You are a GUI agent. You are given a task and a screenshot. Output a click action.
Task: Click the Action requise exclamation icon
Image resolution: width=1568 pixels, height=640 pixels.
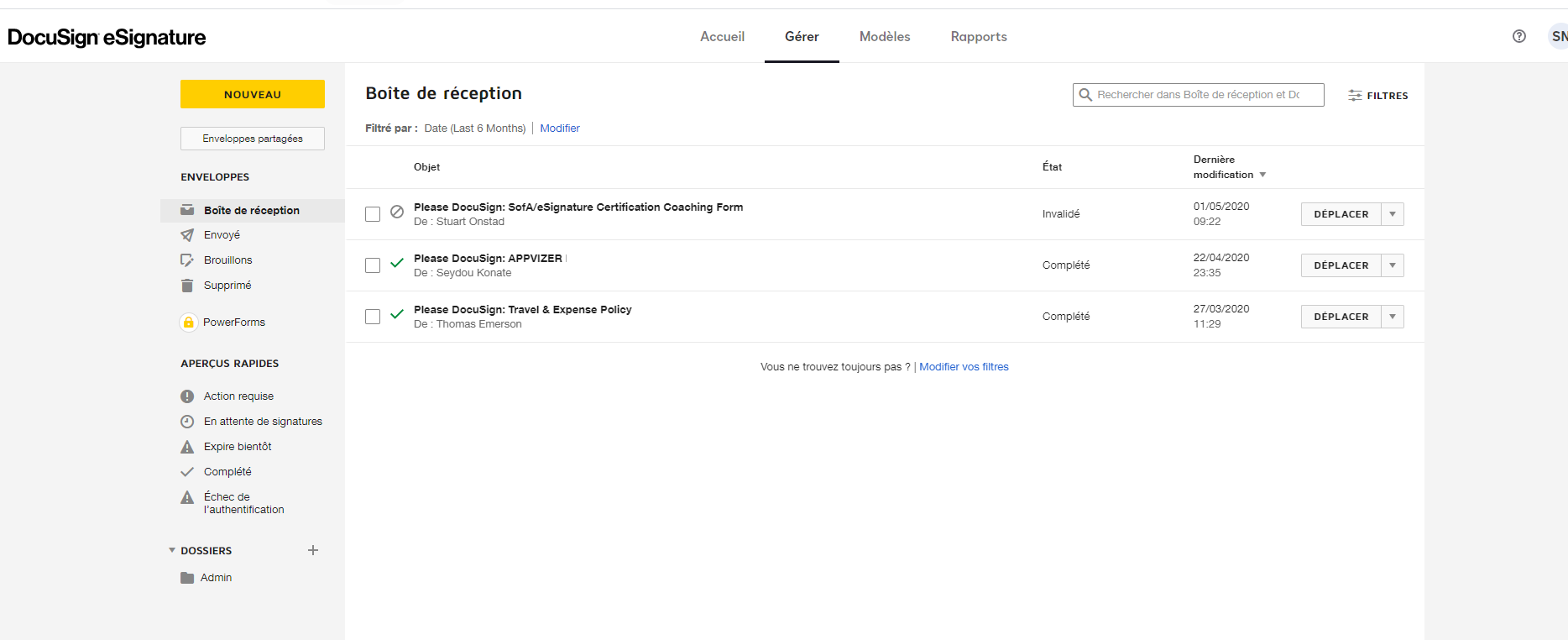tap(187, 396)
